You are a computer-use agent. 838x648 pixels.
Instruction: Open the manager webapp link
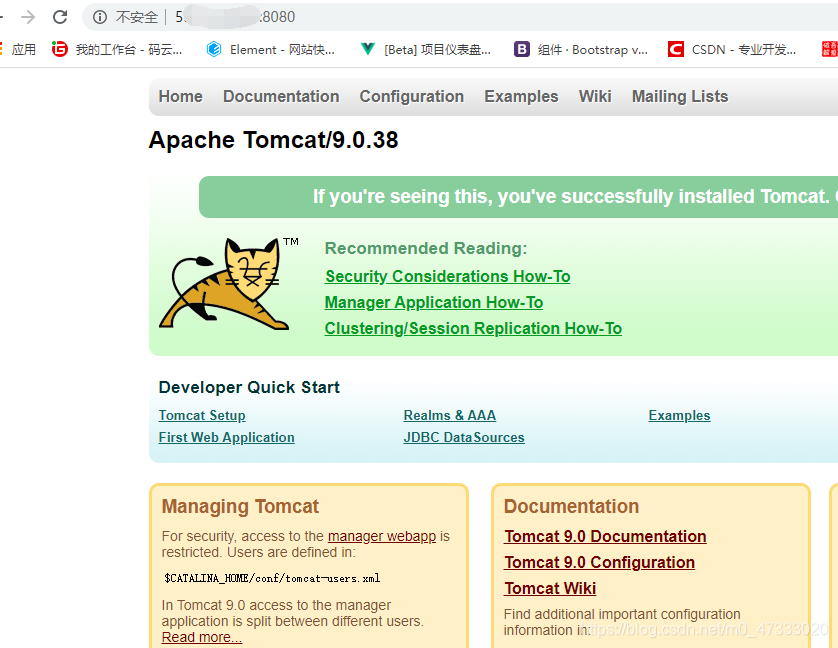pyautogui.click(x=382, y=536)
